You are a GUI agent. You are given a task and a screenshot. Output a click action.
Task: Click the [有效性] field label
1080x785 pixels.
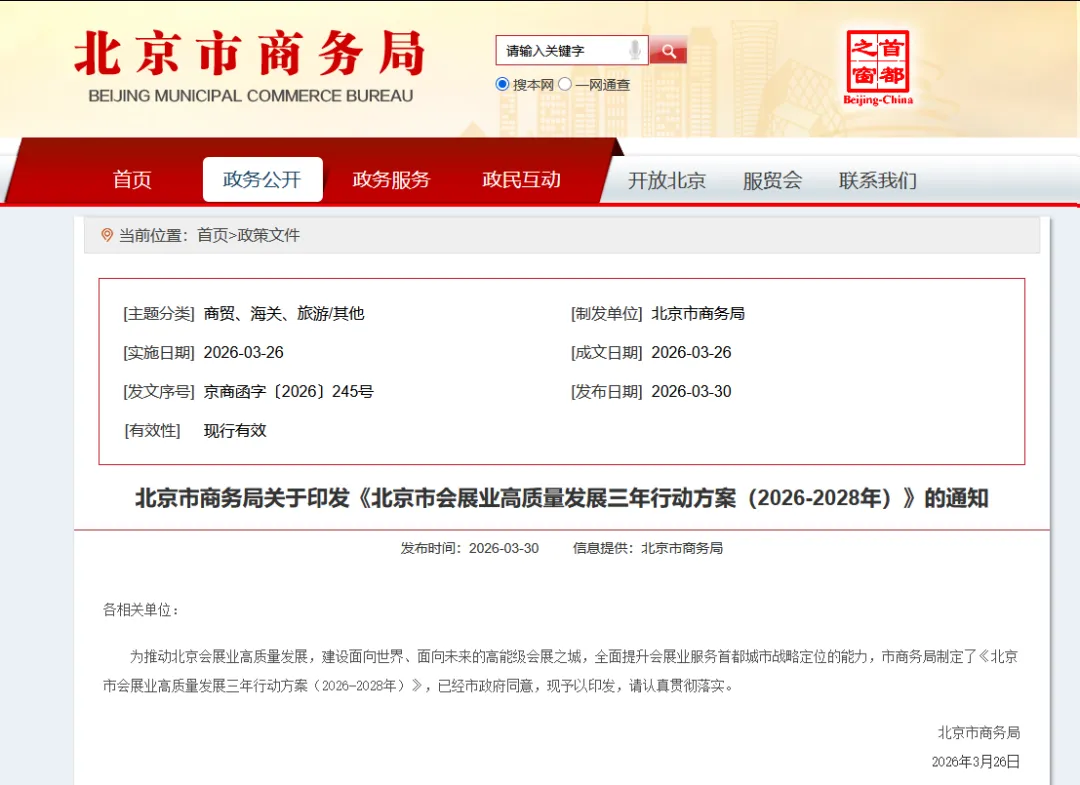point(152,431)
